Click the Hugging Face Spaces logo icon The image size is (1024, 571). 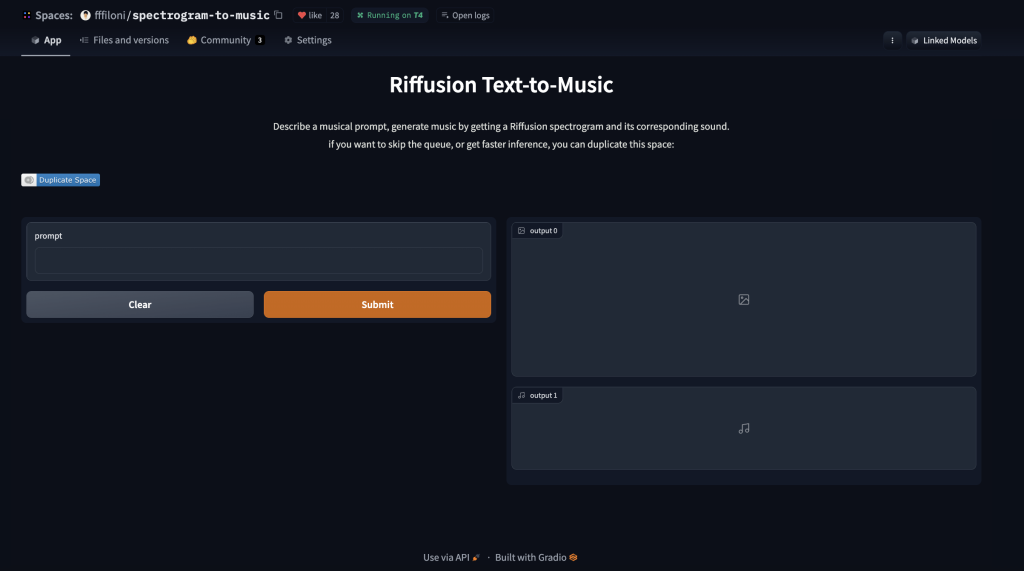(x=26, y=15)
